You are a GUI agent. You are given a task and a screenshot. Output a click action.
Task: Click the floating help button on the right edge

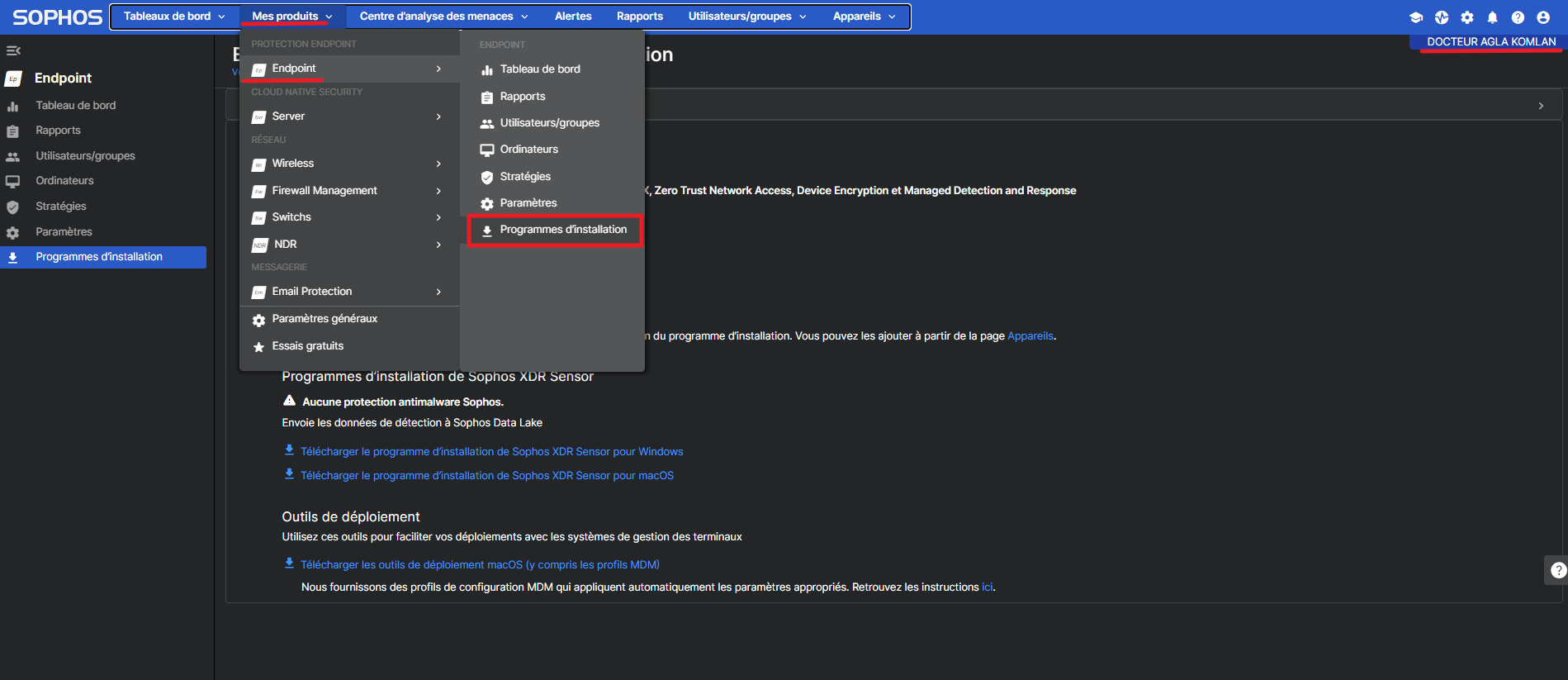[x=1557, y=570]
